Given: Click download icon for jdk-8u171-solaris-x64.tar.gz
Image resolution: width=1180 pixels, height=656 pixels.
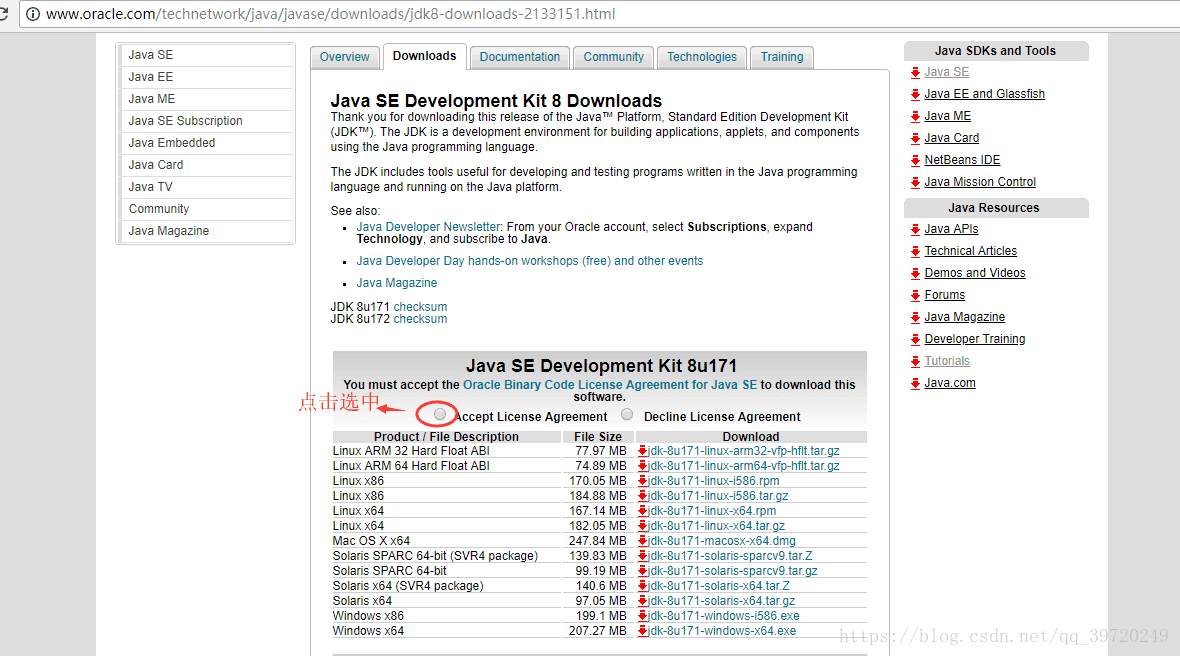Looking at the screenshot, I should pos(643,601).
